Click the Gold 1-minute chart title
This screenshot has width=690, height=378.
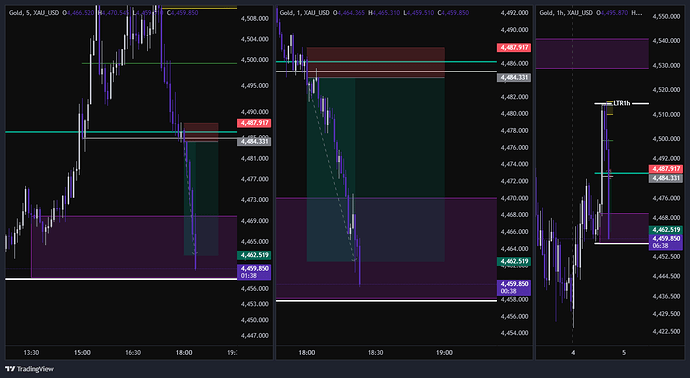point(305,13)
